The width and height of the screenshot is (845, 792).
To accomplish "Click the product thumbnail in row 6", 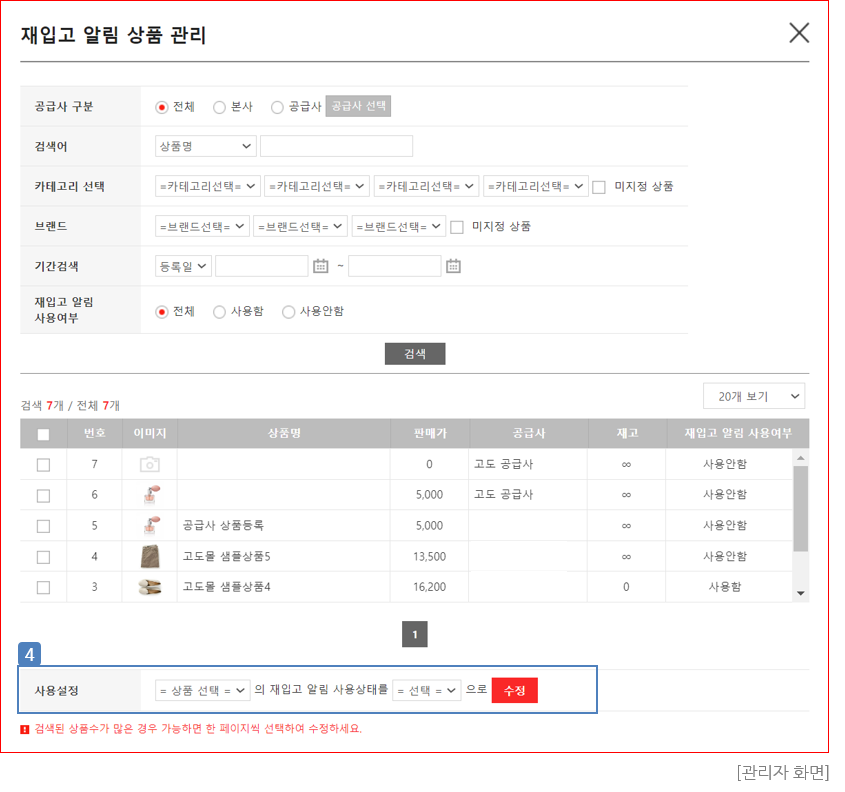I will pyautogui.click(x=149, y=495).
